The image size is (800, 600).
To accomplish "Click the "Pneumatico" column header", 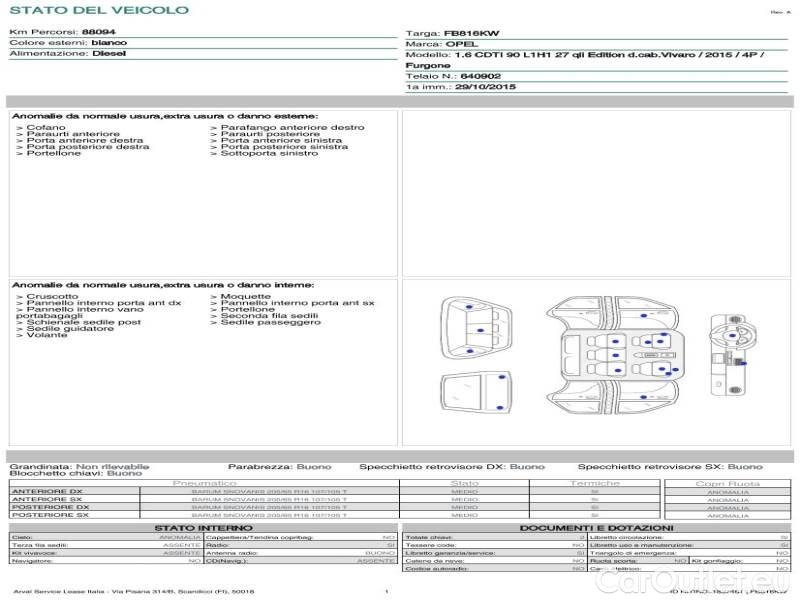I will point(205,483).
